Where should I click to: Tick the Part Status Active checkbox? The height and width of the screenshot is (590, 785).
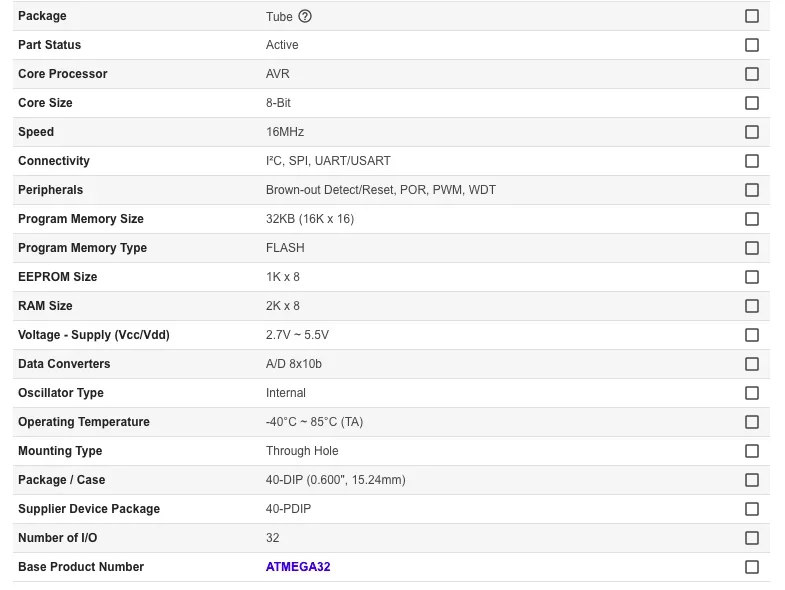(x=752, y=45)
